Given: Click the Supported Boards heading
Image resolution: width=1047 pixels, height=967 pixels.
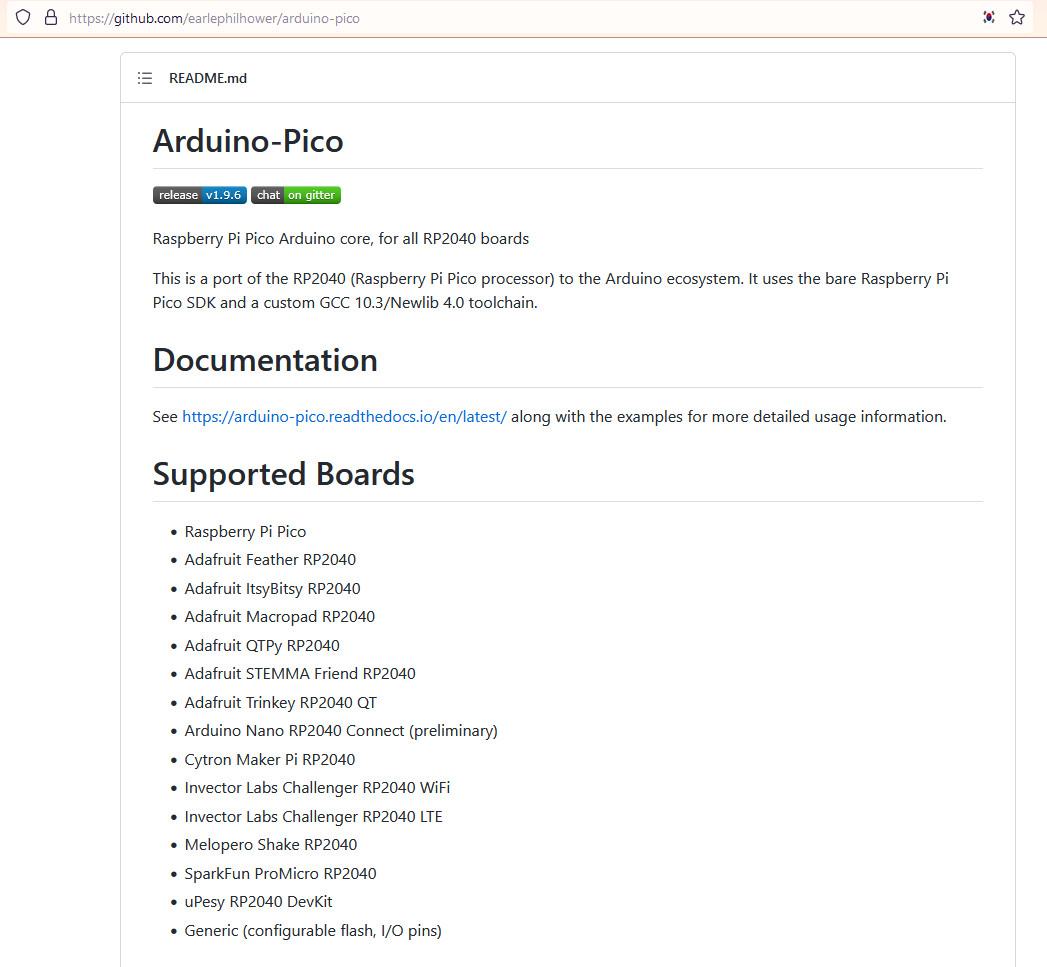Looking at the screenshot, I should pos(284,474).
